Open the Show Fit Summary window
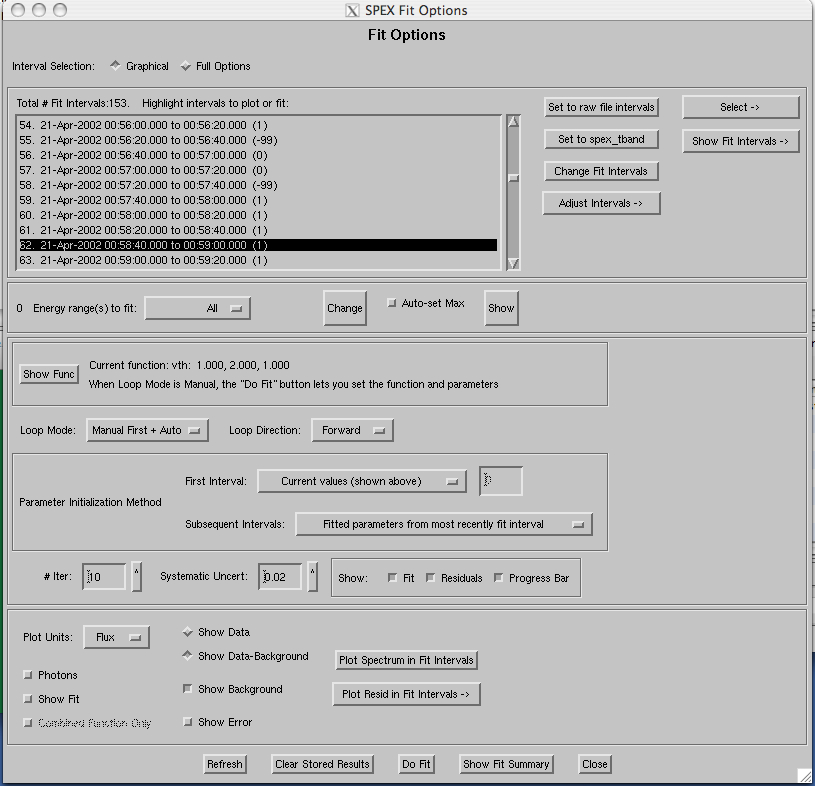This screenshot has height=786, width=815. [x=506, y=764]
